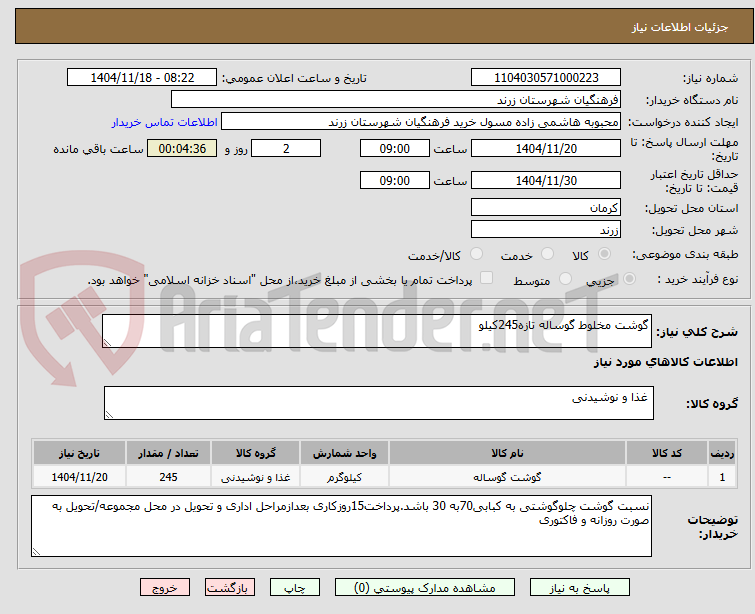Image resolution: width=755 pixels, height=614 pixels.
Task: Select the کالا radio button
Action: tap(604, 254)
